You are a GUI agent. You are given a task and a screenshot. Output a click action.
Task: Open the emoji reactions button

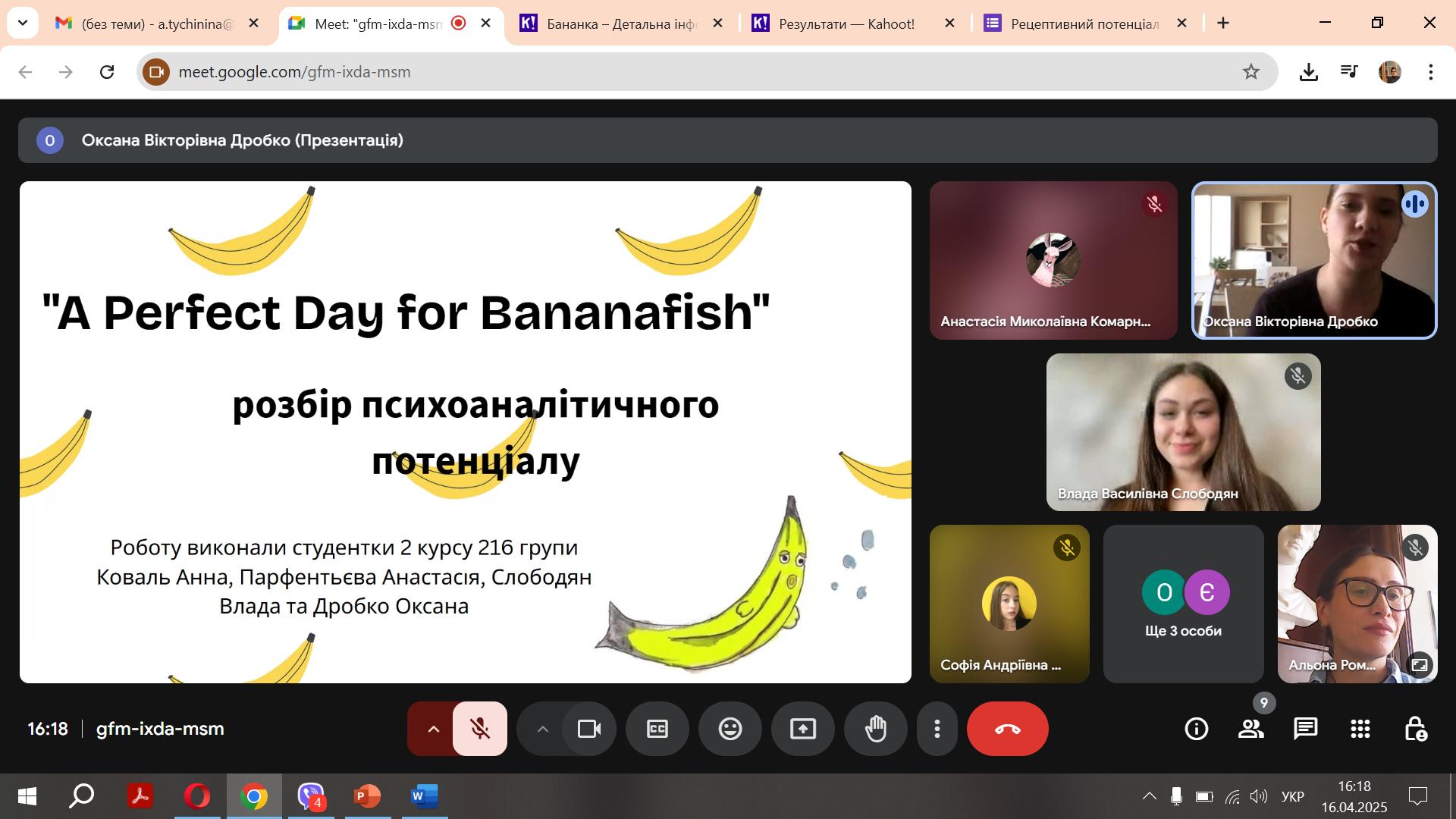coord(730,729)
